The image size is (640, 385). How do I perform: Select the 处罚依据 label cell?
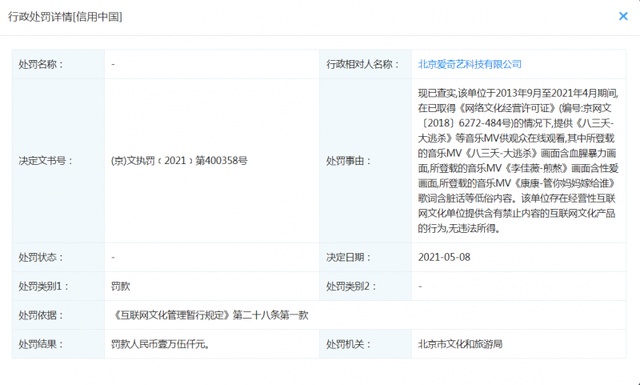(x=58, y=315)
